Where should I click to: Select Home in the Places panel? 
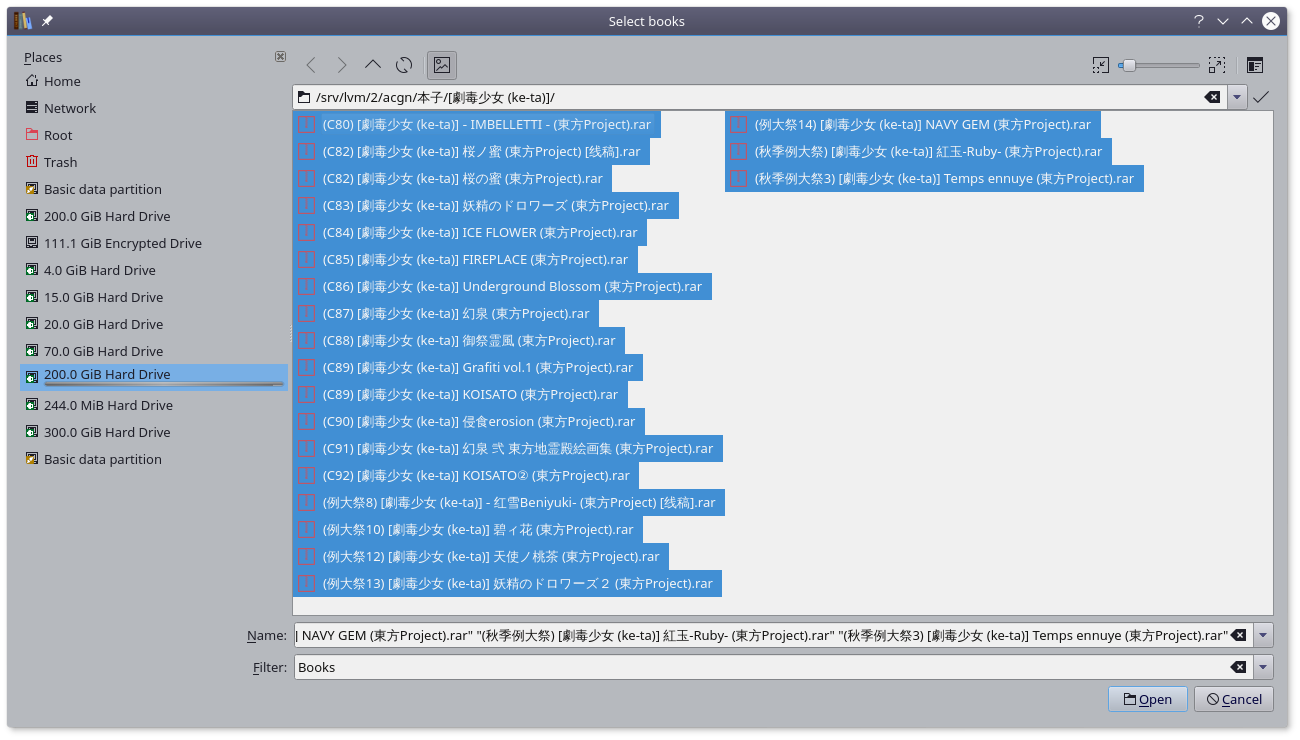point(62,81)
